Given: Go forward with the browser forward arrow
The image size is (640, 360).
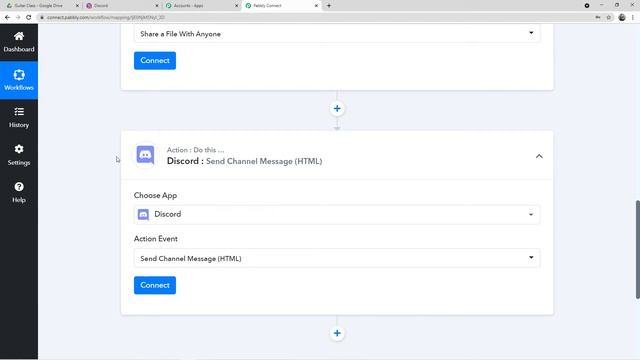Looking at the screenshot, I should pyautogui.click(x=18, y=18).
